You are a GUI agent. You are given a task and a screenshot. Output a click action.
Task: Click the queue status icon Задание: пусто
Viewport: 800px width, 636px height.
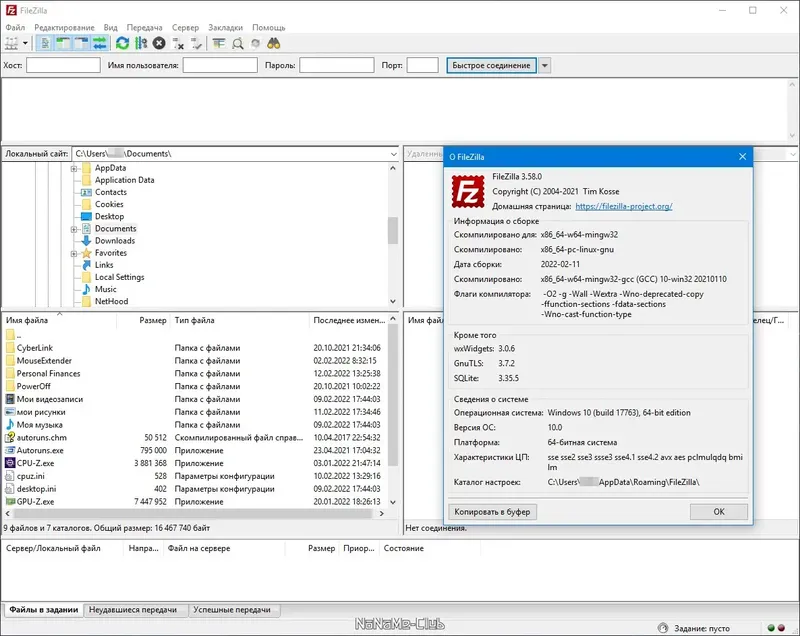coord(663,628)
